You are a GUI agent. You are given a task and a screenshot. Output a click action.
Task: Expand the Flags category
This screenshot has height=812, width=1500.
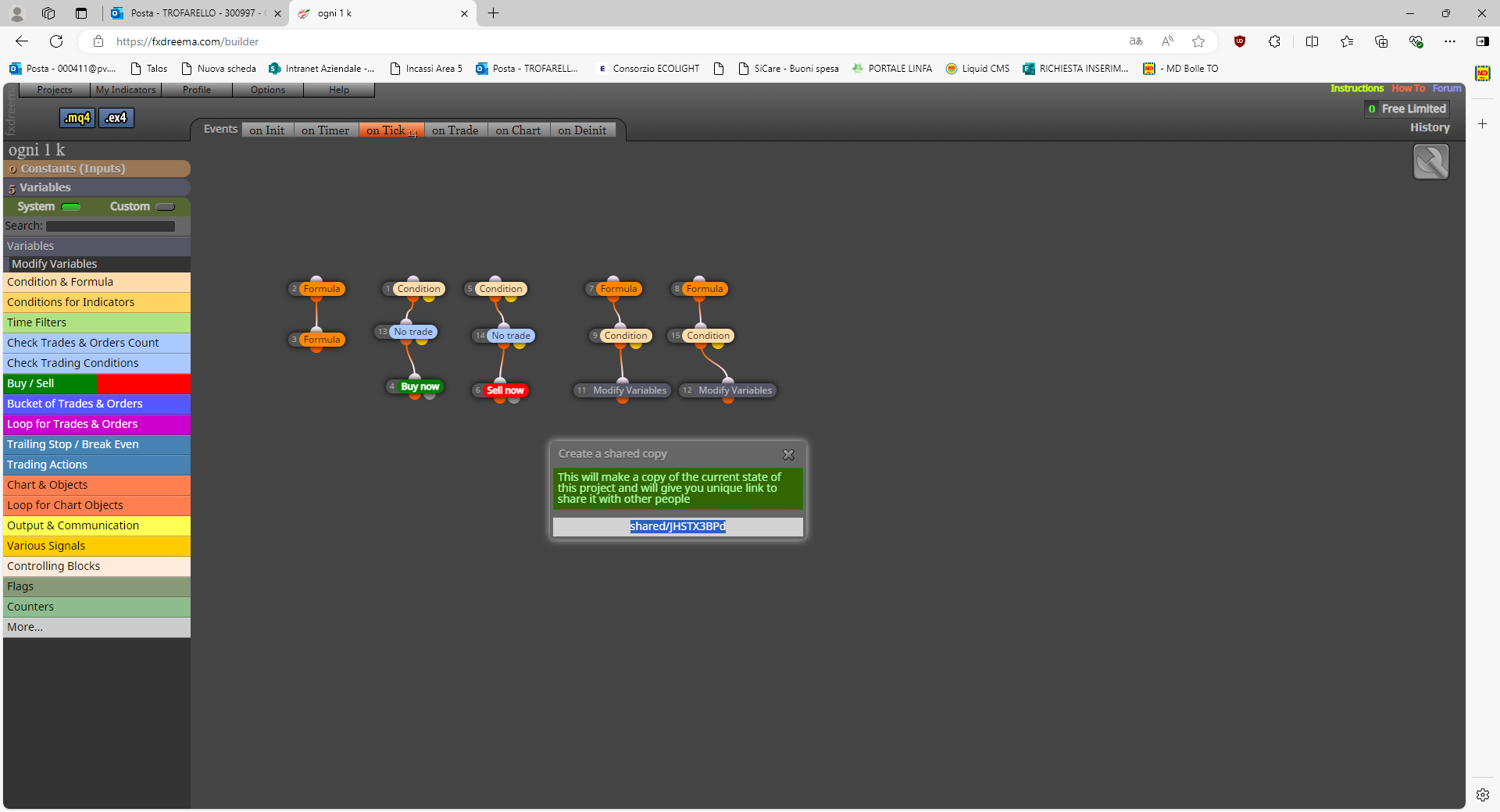click(x=97, y=586)
